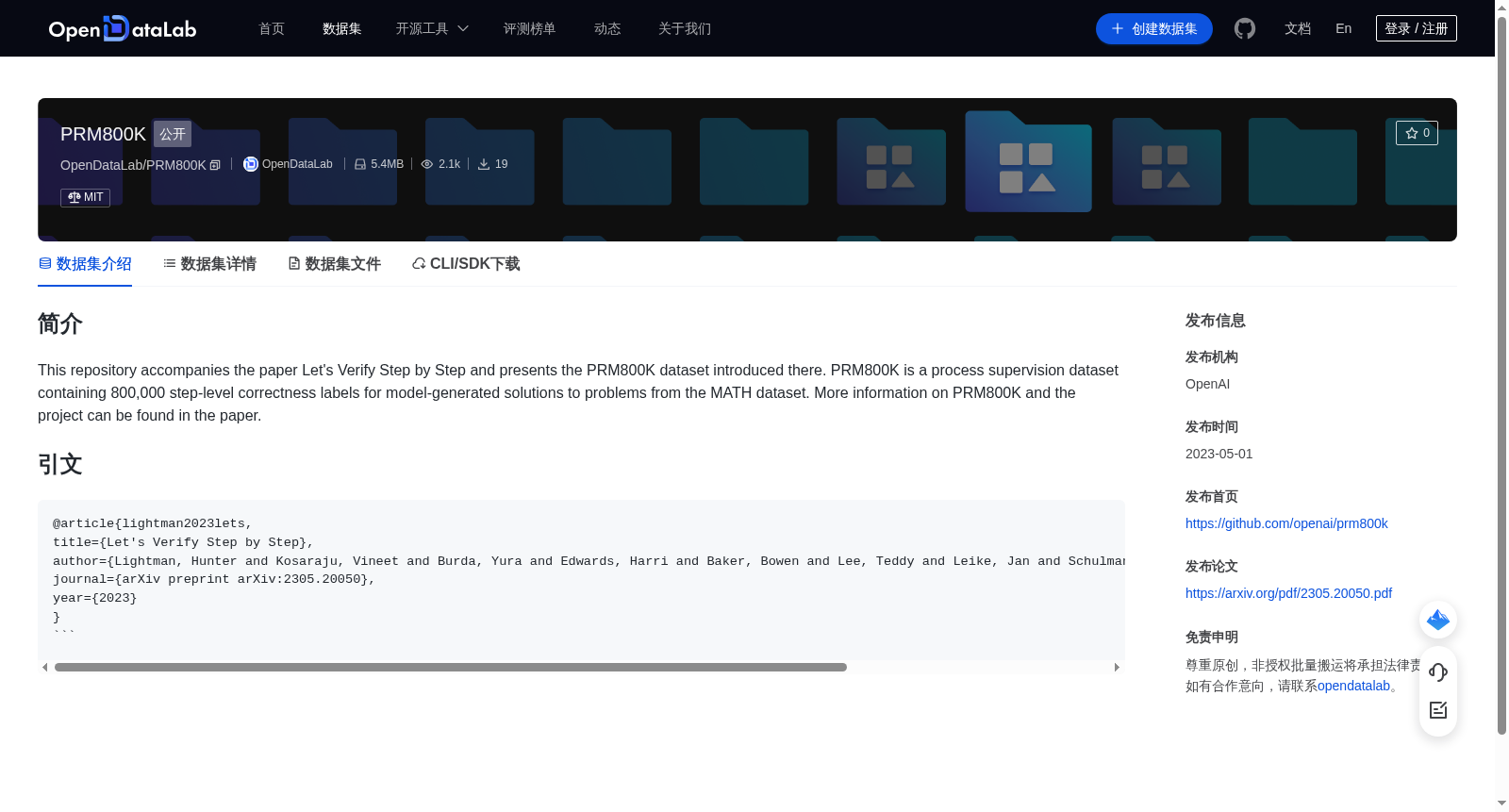Image resolution: width=1509 pixels, height=812 pixels.
Task: Open the customer support headset icon
Action: point(1438,672)
